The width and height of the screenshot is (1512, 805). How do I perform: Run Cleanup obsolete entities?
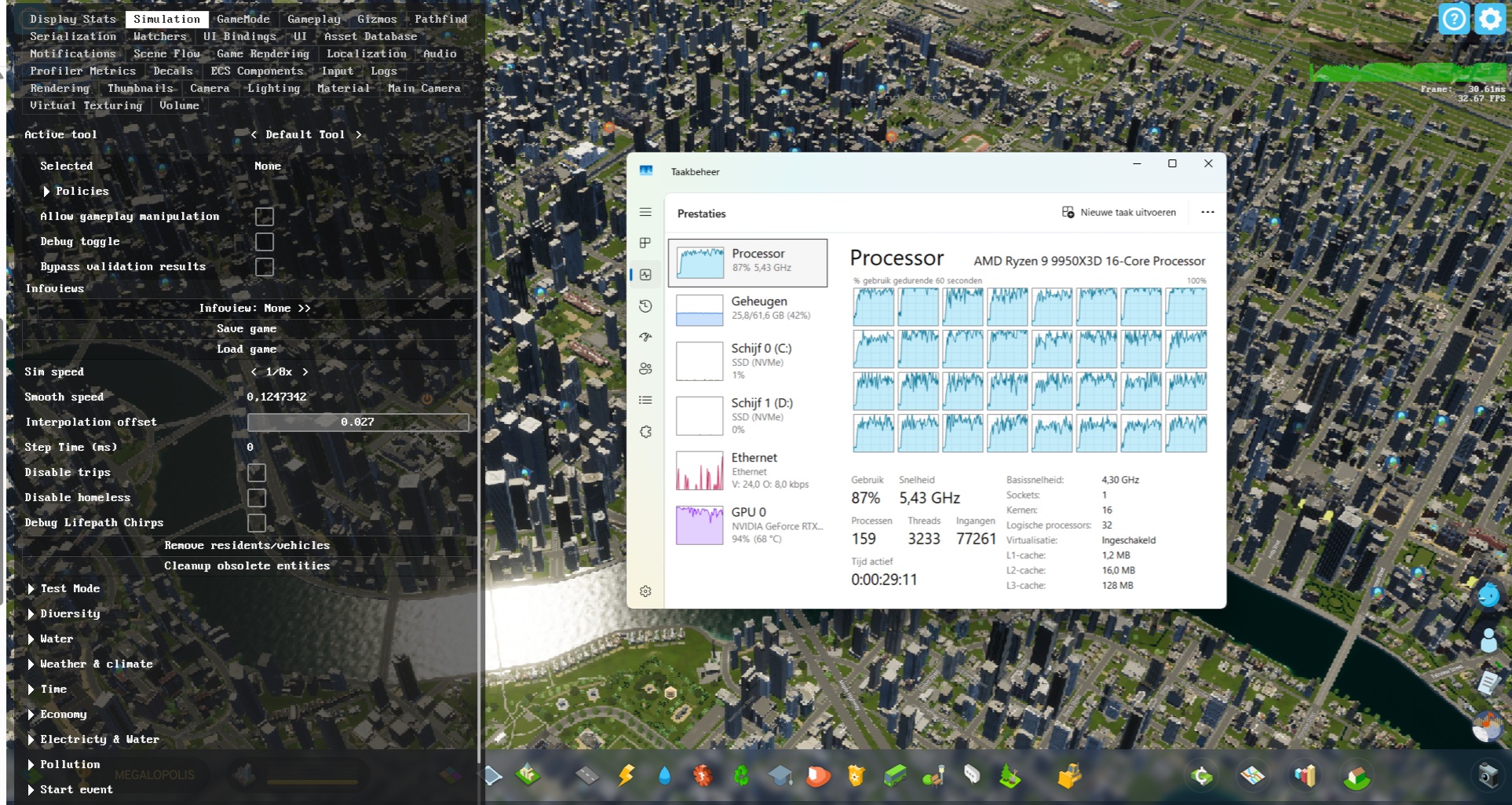point(247,565)
